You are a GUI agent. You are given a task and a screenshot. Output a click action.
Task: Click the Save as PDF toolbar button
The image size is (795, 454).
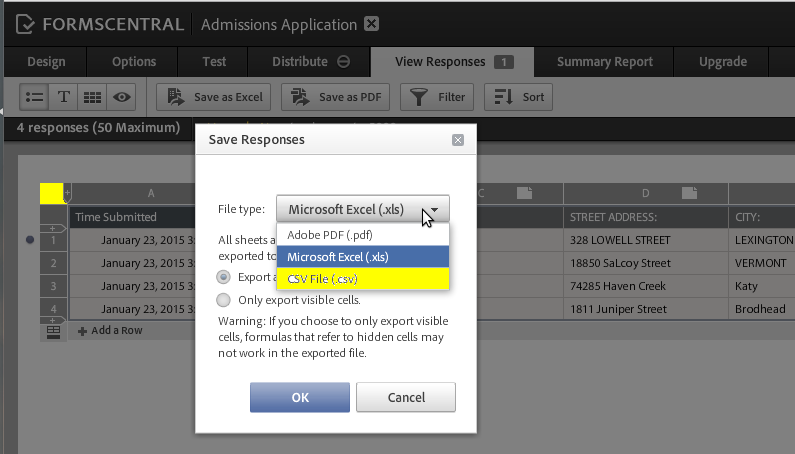pyautogui.click(x=335, y=97)
